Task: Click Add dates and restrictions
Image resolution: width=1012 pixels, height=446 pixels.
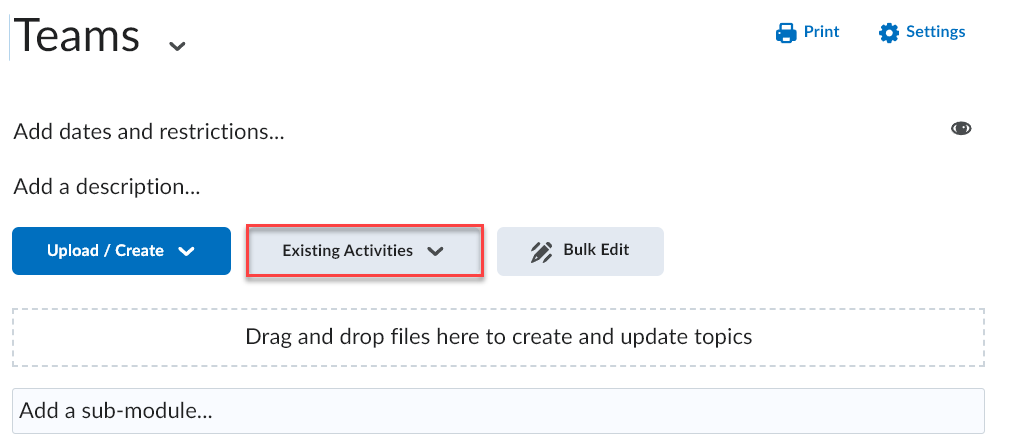Action: [149, 132]
